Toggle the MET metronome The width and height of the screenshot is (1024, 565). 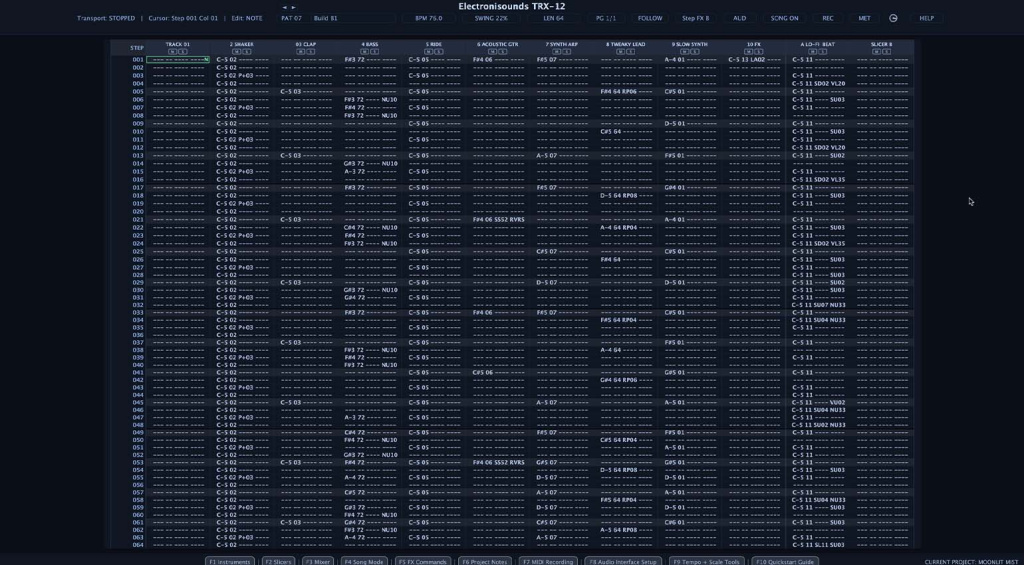tap(864, 18)
